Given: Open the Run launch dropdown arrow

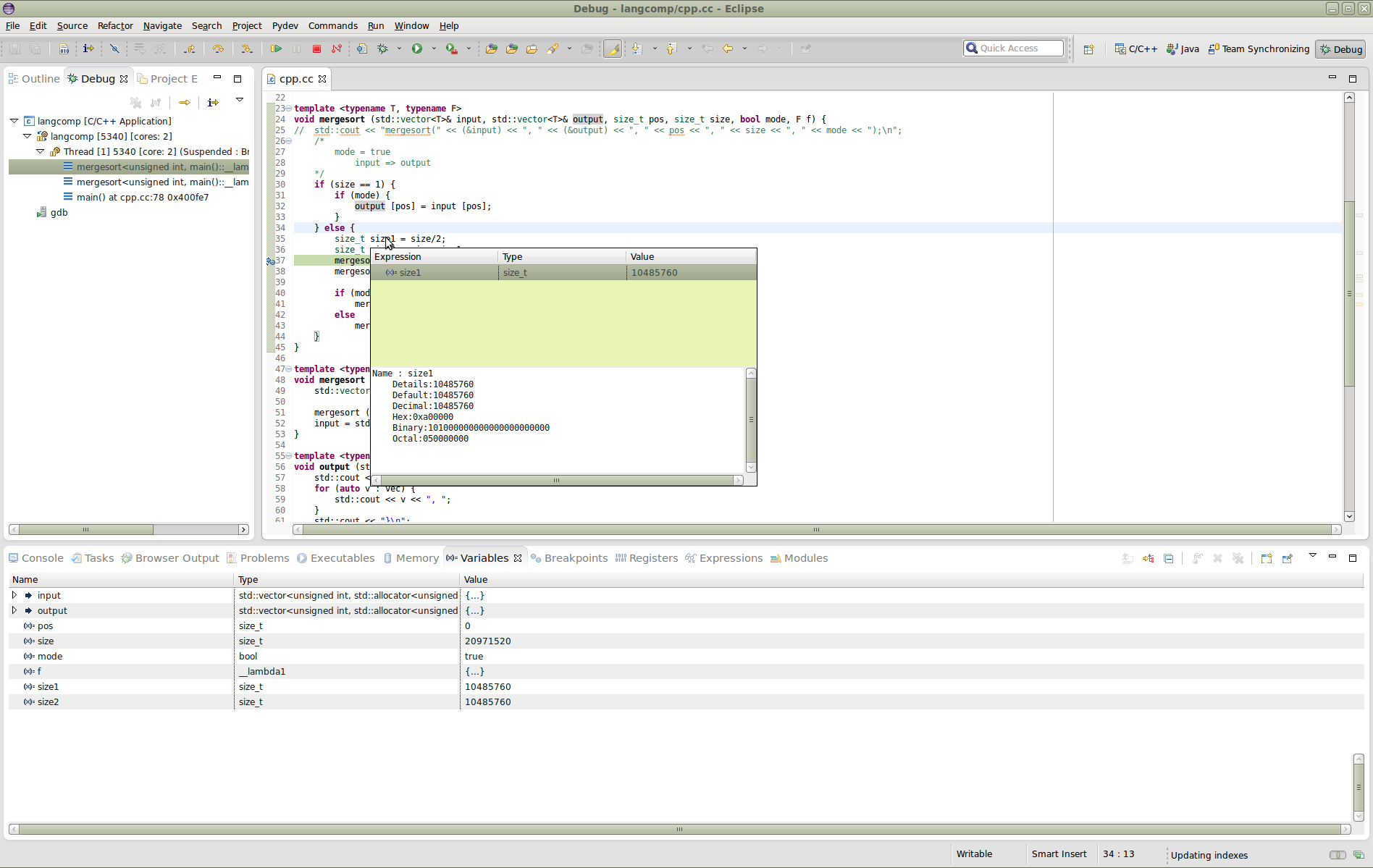Looking at the screenshot, I should point(434,49).
